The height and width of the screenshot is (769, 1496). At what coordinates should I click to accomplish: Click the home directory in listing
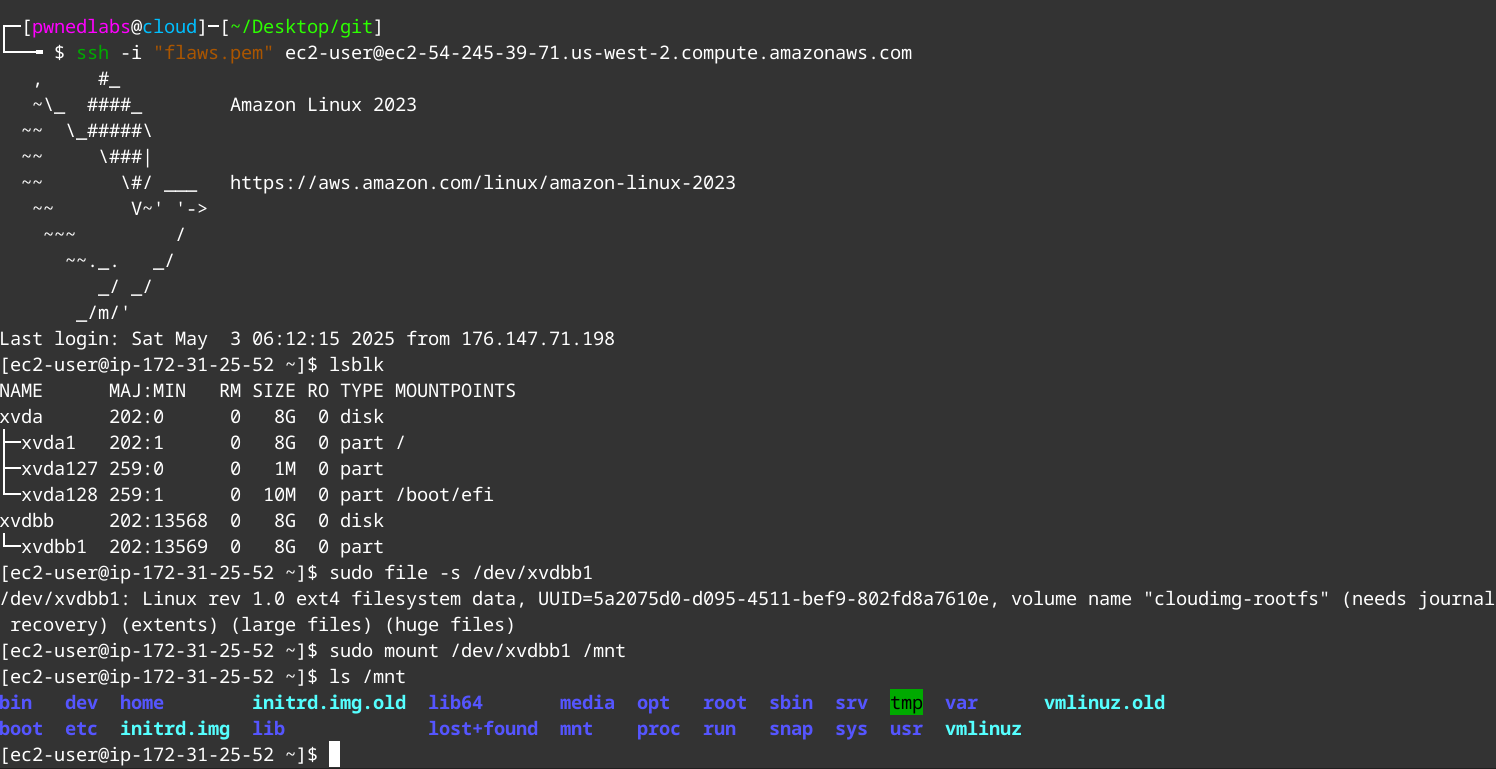[x=141, y=703]
